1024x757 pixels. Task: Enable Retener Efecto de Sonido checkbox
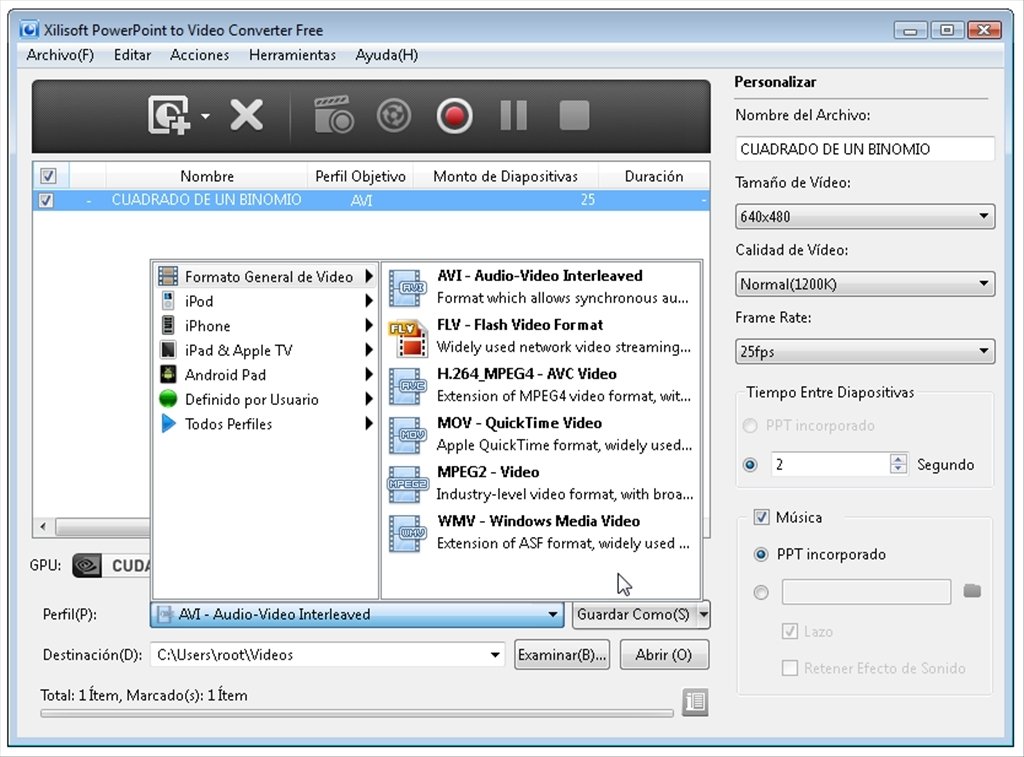790,668
